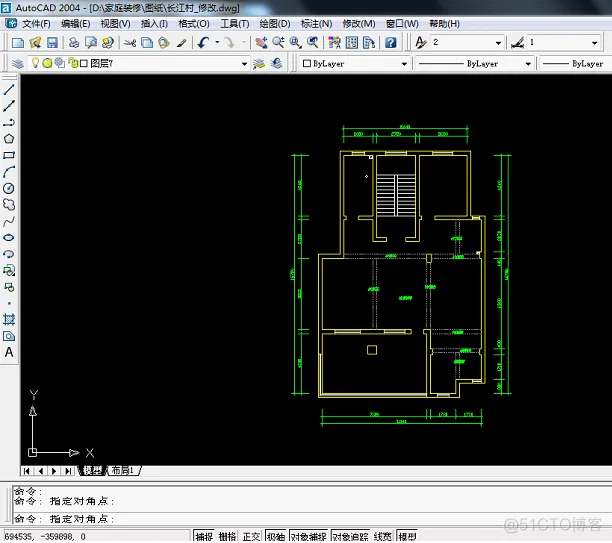612x543 pixels.
Task: Expand the dimension style dropdown showing 1
Action: coord(594,43)
